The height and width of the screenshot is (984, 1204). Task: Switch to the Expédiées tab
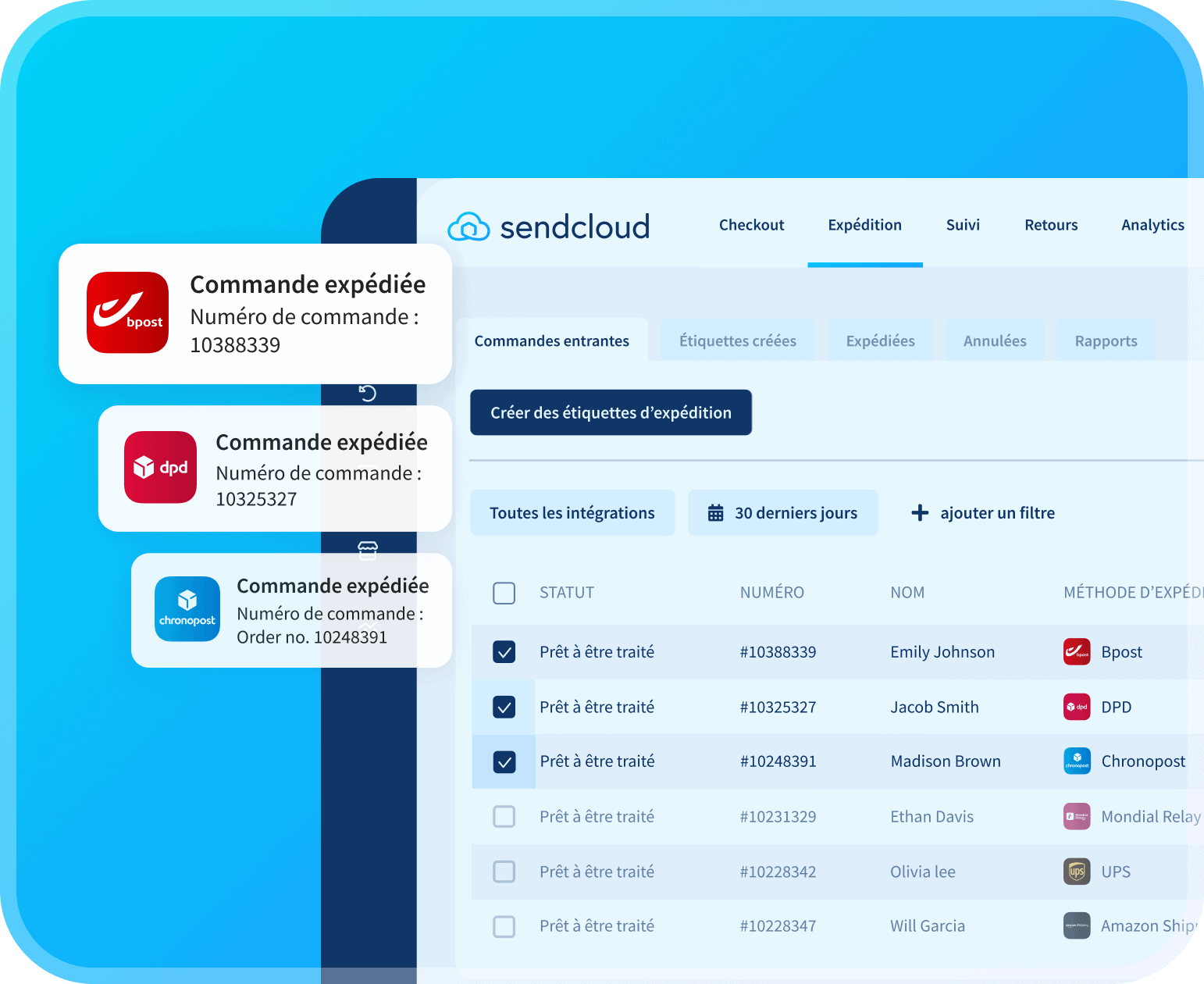click(881, 340)
